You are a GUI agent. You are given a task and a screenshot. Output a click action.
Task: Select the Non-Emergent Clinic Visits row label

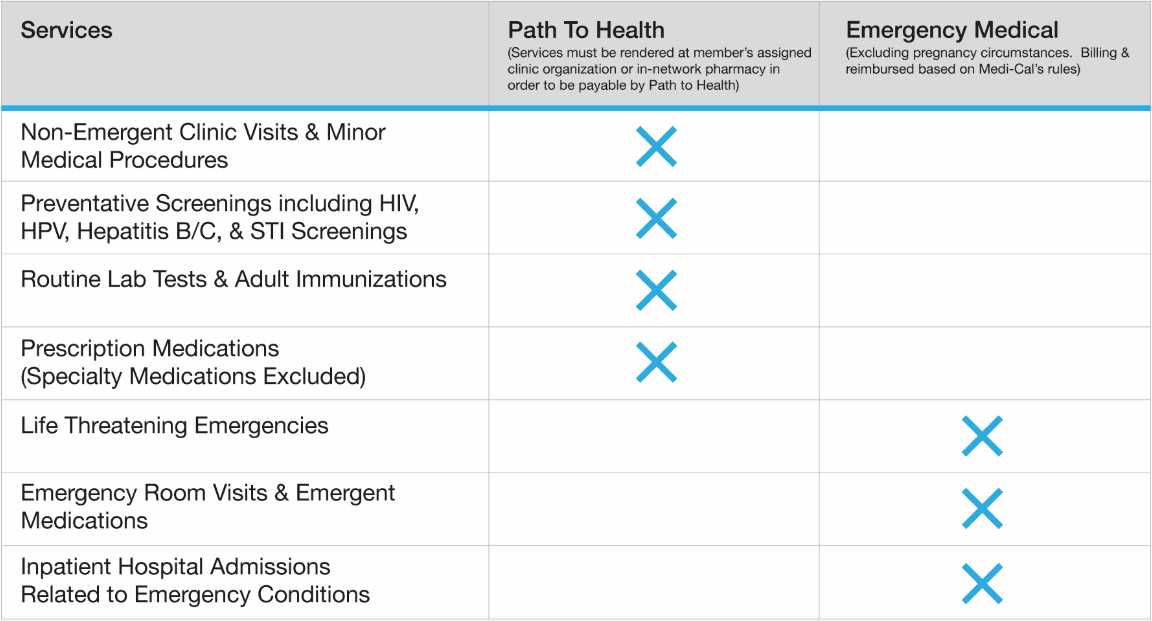click(x=203, y=146)
